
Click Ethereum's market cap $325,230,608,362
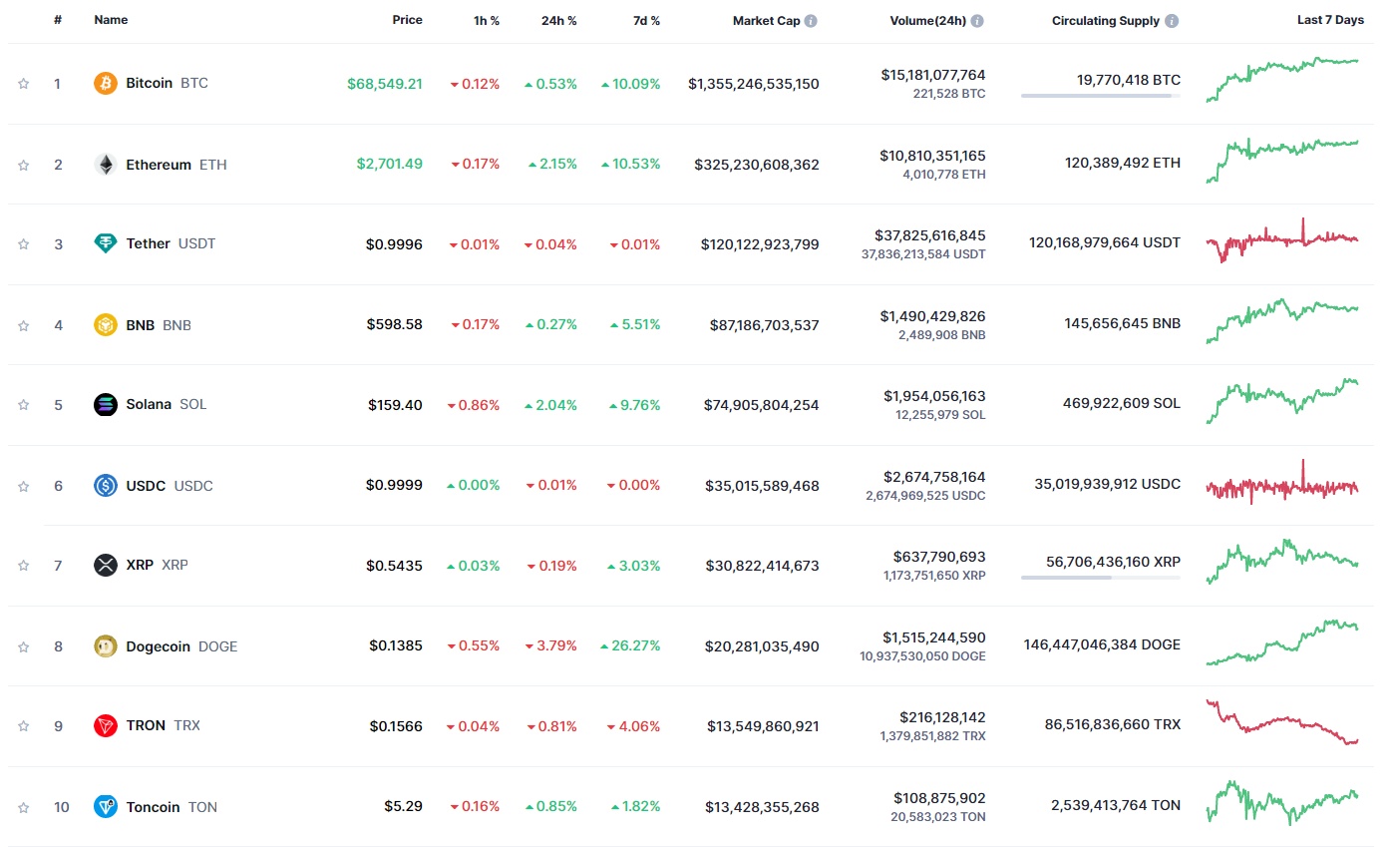tap(757, 165)
